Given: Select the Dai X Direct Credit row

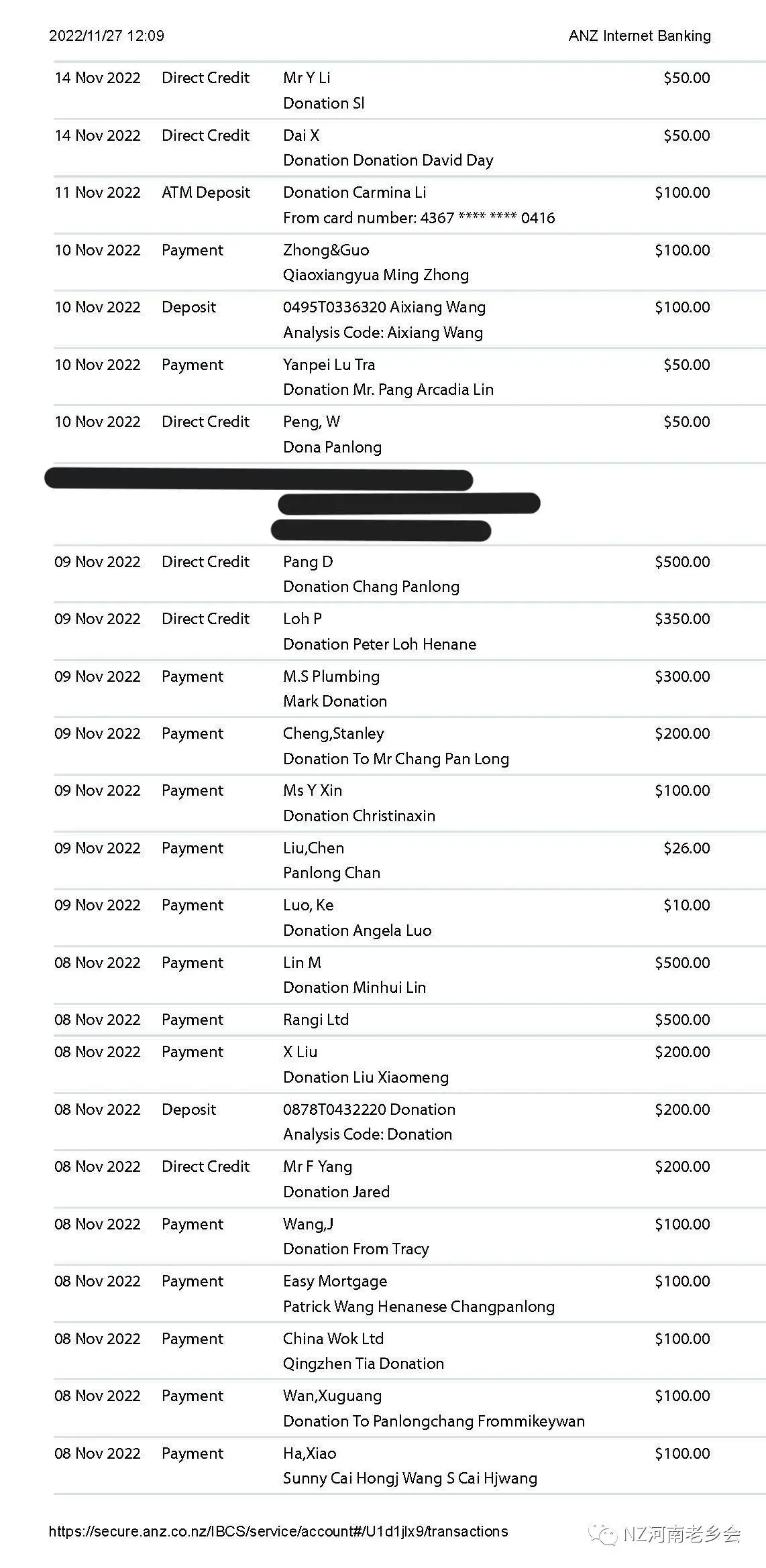Looking at the screenshot, I should coord(409,147).
